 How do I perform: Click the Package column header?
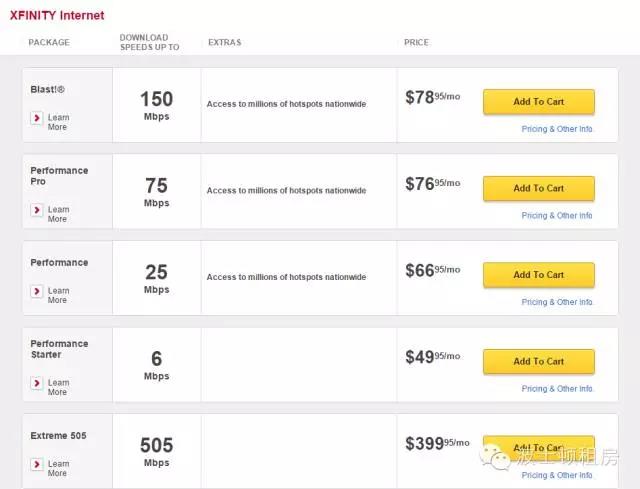(x=49, y=43)
